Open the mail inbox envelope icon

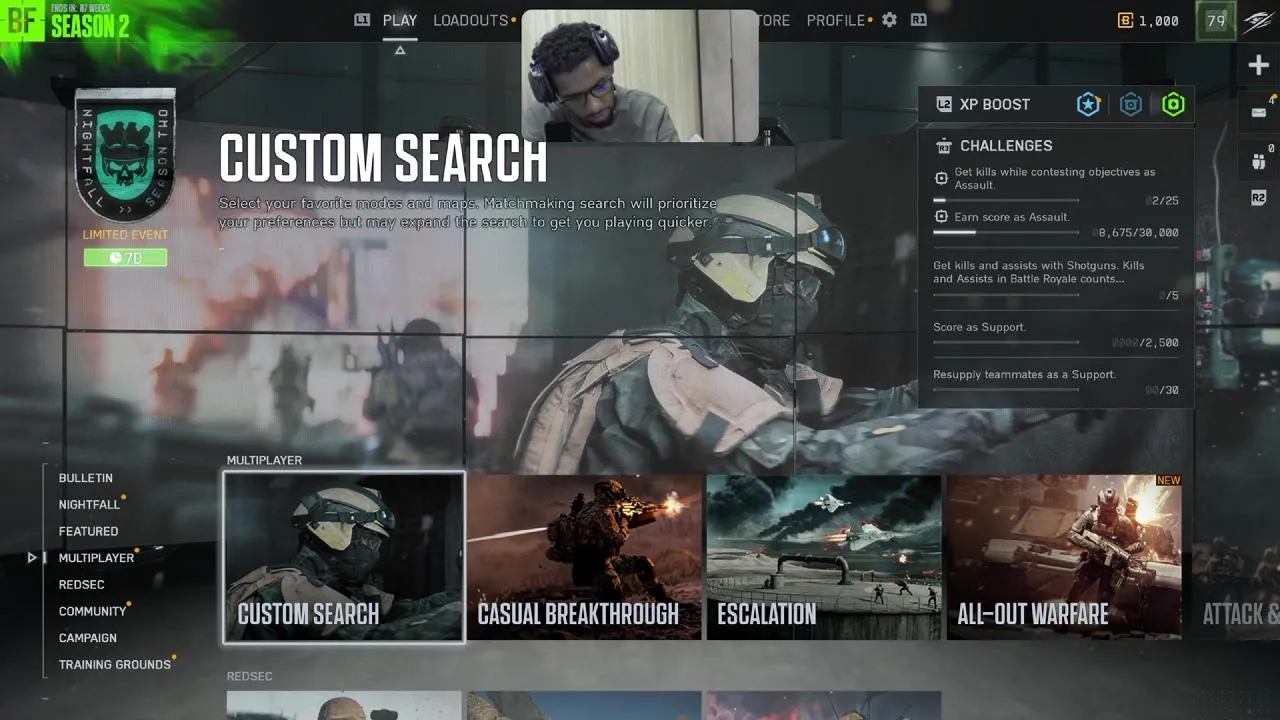point(1258,112)
